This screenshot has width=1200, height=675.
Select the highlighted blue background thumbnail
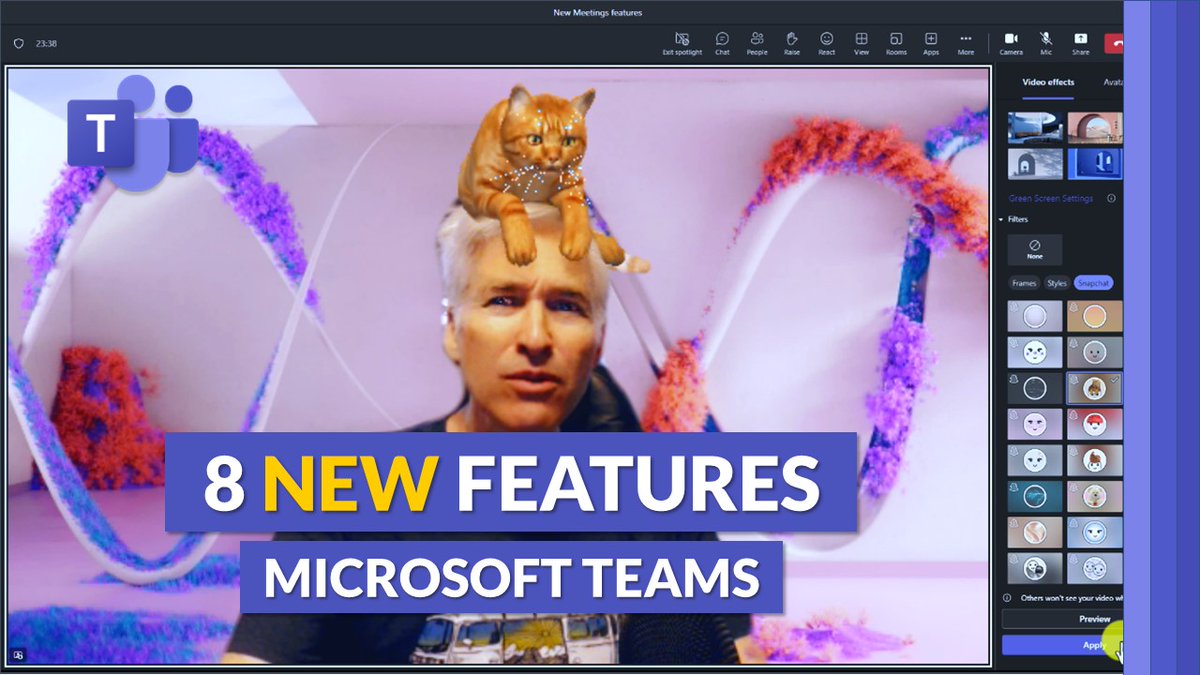(1095, 163)
